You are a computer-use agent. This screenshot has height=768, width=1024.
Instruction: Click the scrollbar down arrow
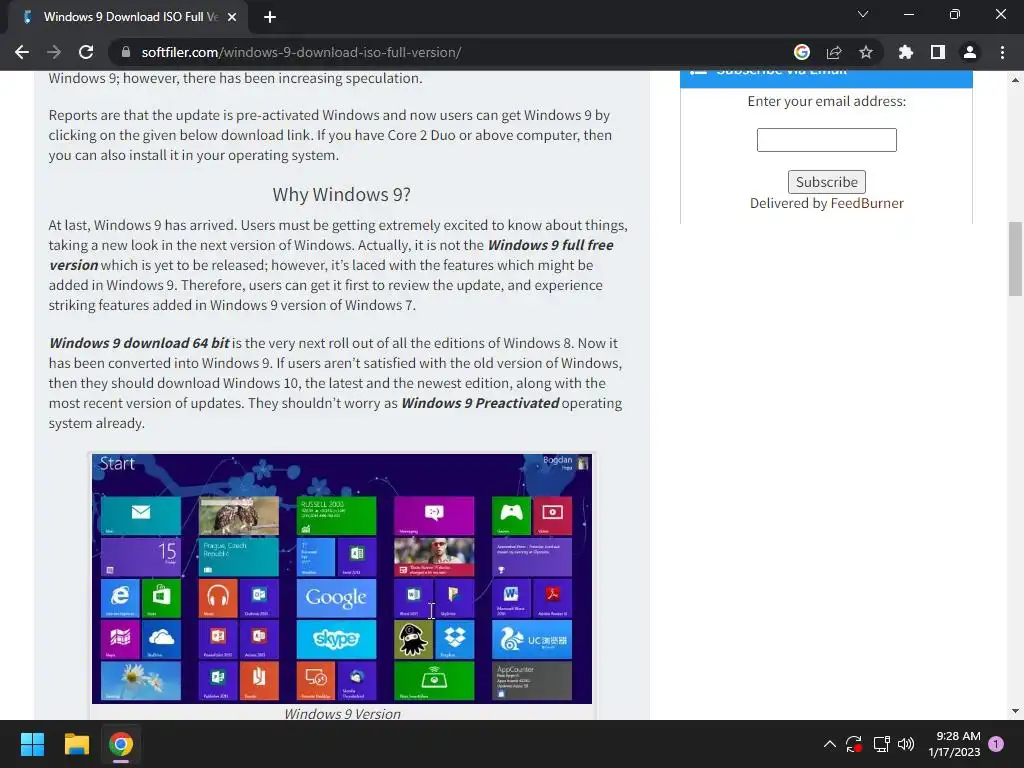pos(1015,711)
